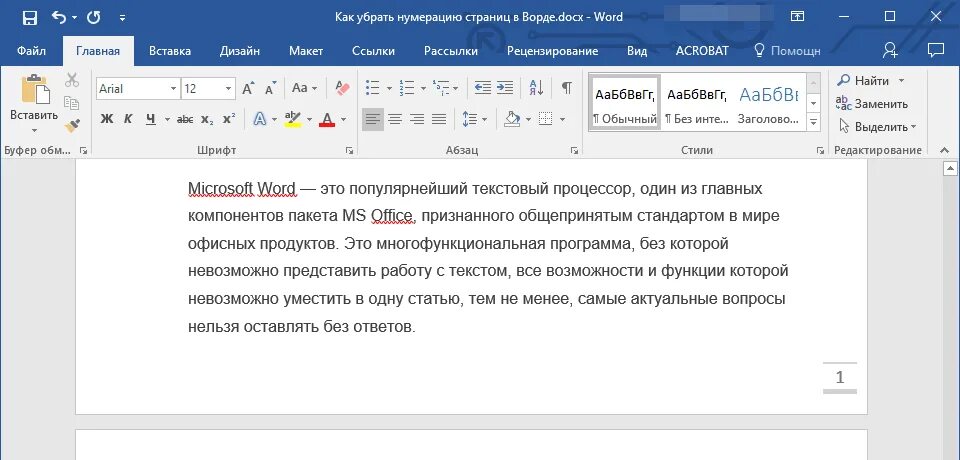
Task: Click the Помощн search help box
Action: click(x=787, y=51)
